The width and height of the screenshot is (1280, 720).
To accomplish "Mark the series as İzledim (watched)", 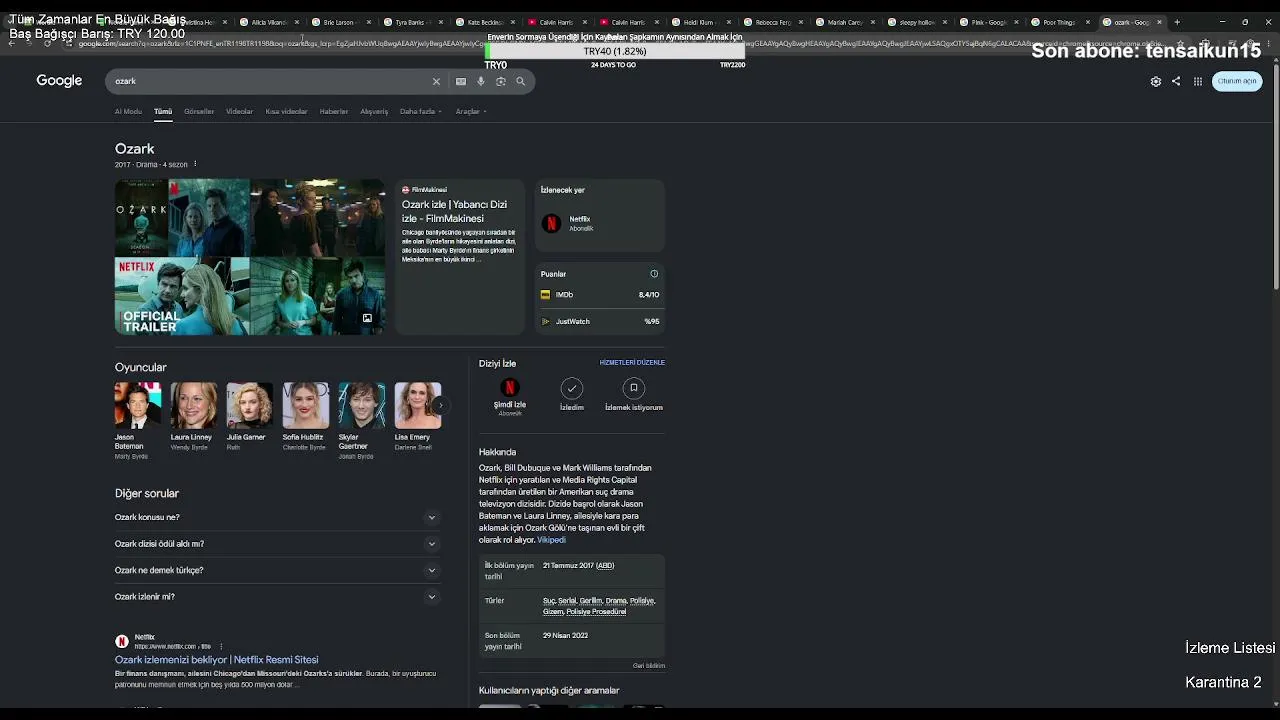I will tap(572, 388).
